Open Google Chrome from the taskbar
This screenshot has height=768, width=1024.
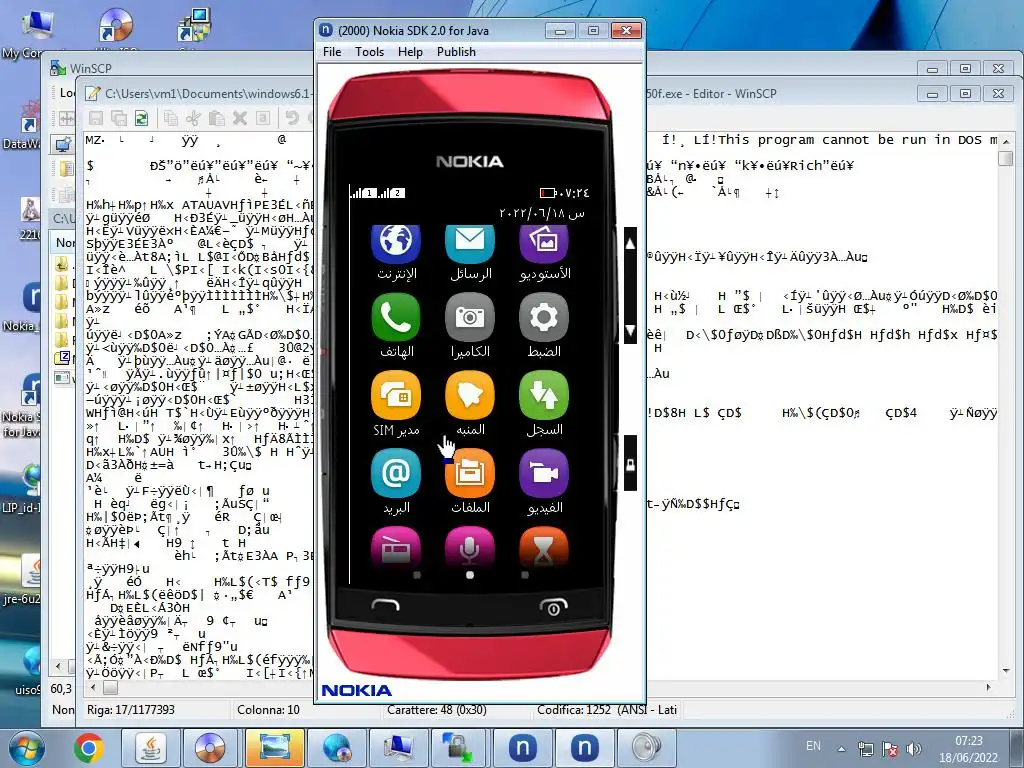point(89,748)
